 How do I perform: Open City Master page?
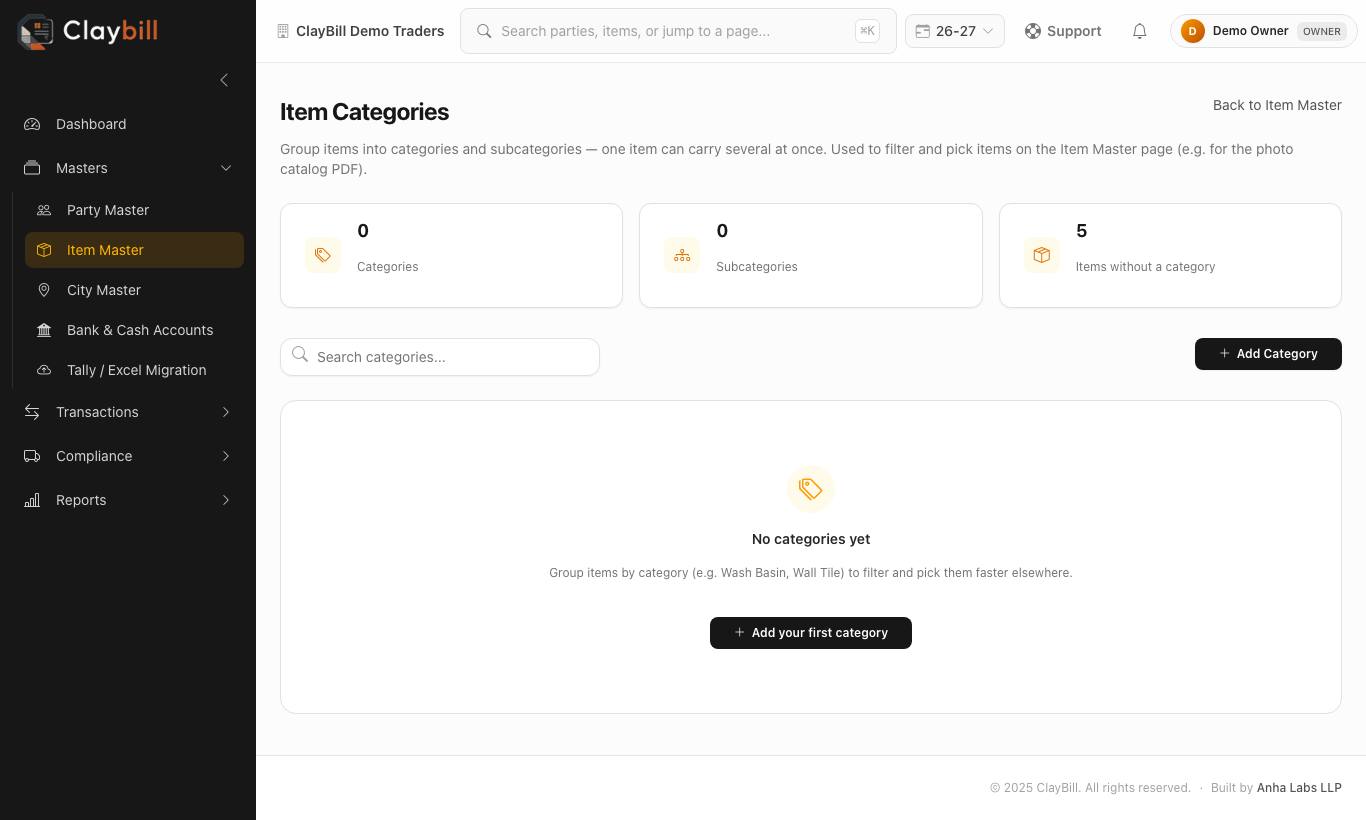134,290
